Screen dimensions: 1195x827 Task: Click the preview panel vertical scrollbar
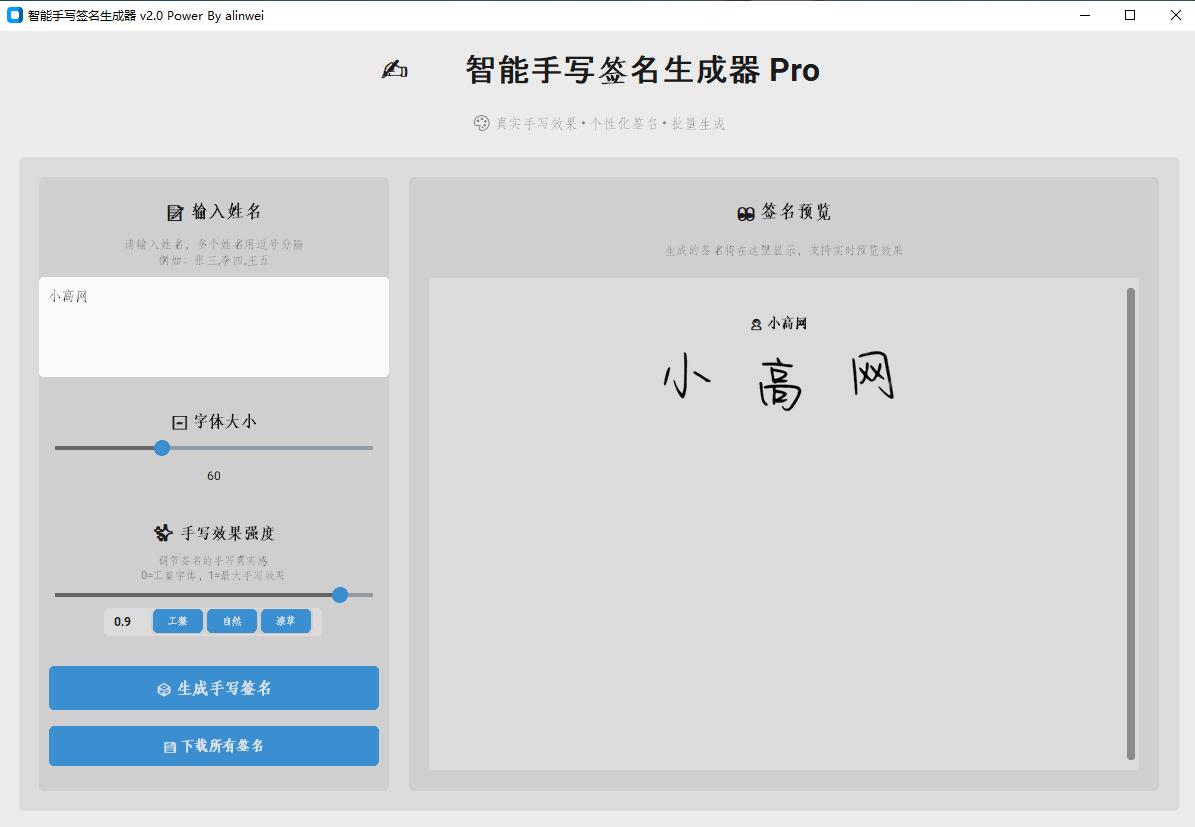[1131, 524]
